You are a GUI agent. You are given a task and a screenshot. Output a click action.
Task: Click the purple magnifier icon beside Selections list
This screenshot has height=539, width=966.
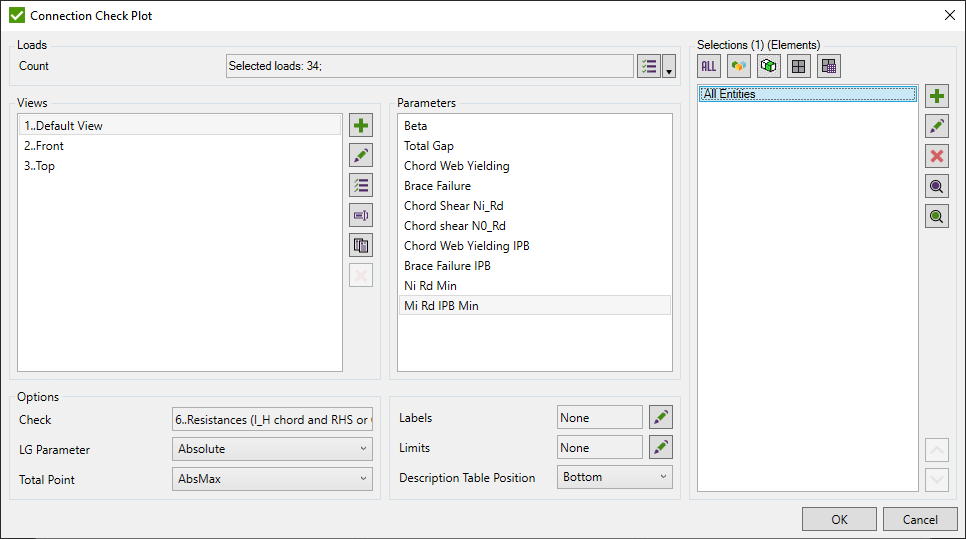click(937, 186)
